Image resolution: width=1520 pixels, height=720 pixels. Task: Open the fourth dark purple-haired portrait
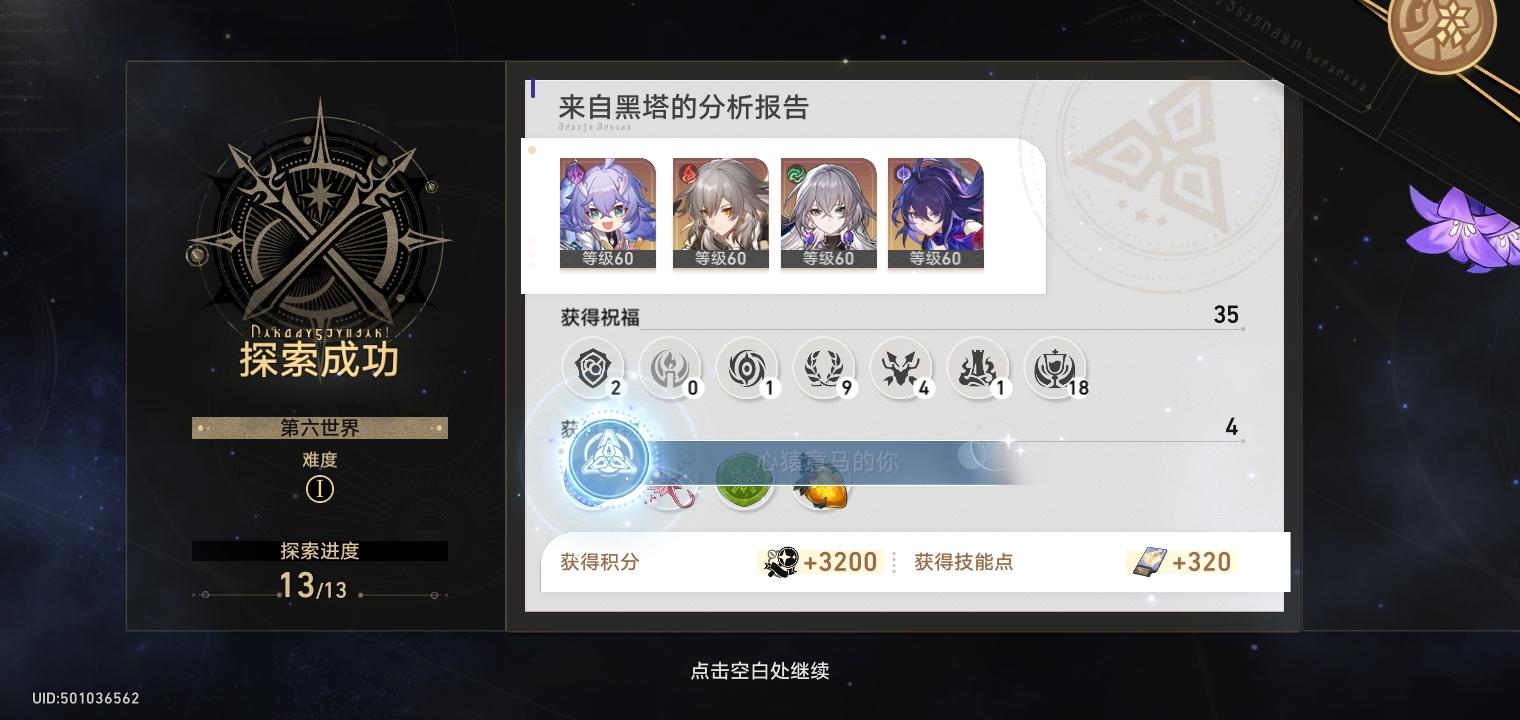pos(936,213)
